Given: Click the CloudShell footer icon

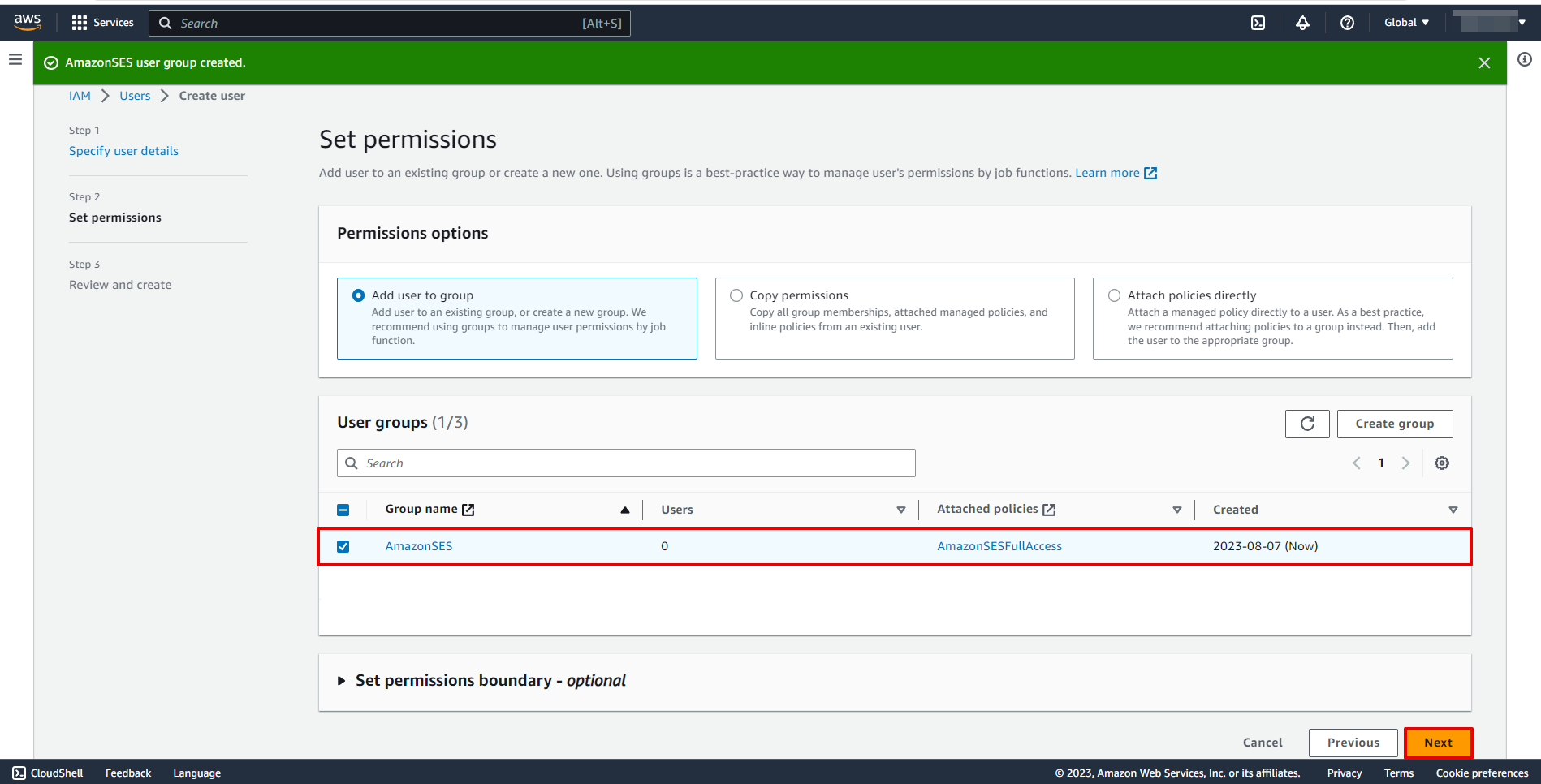Looking at the screenshot, I should tap(19, 773).
